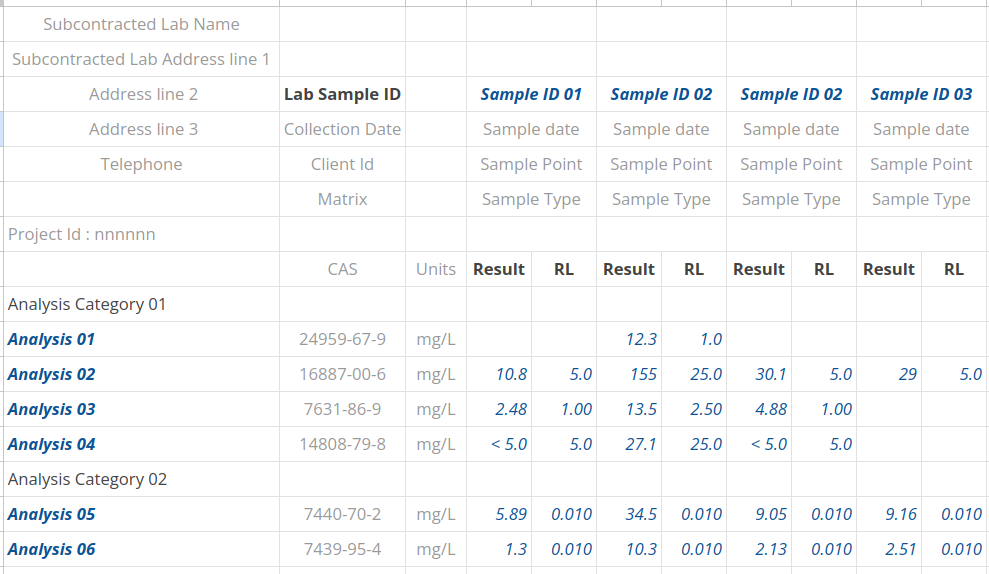The image size is (989, 574).
Task: Click the Project Id : nnnnnn cell
Action: click(x=82, y=234)
